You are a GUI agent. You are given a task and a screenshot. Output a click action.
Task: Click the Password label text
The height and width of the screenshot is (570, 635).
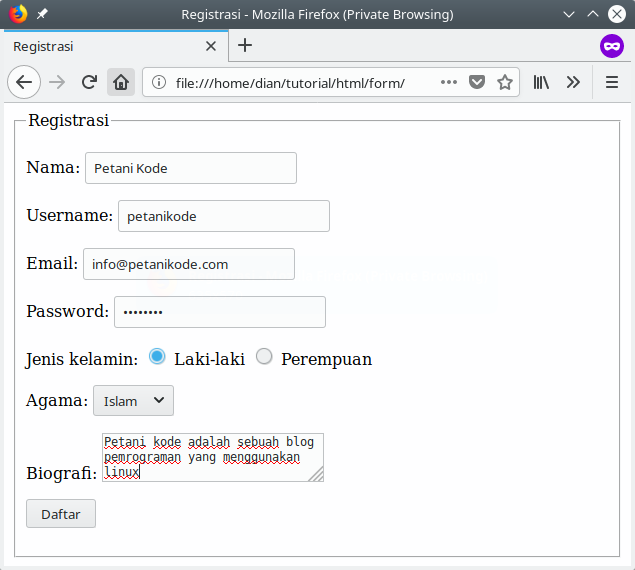68,311
